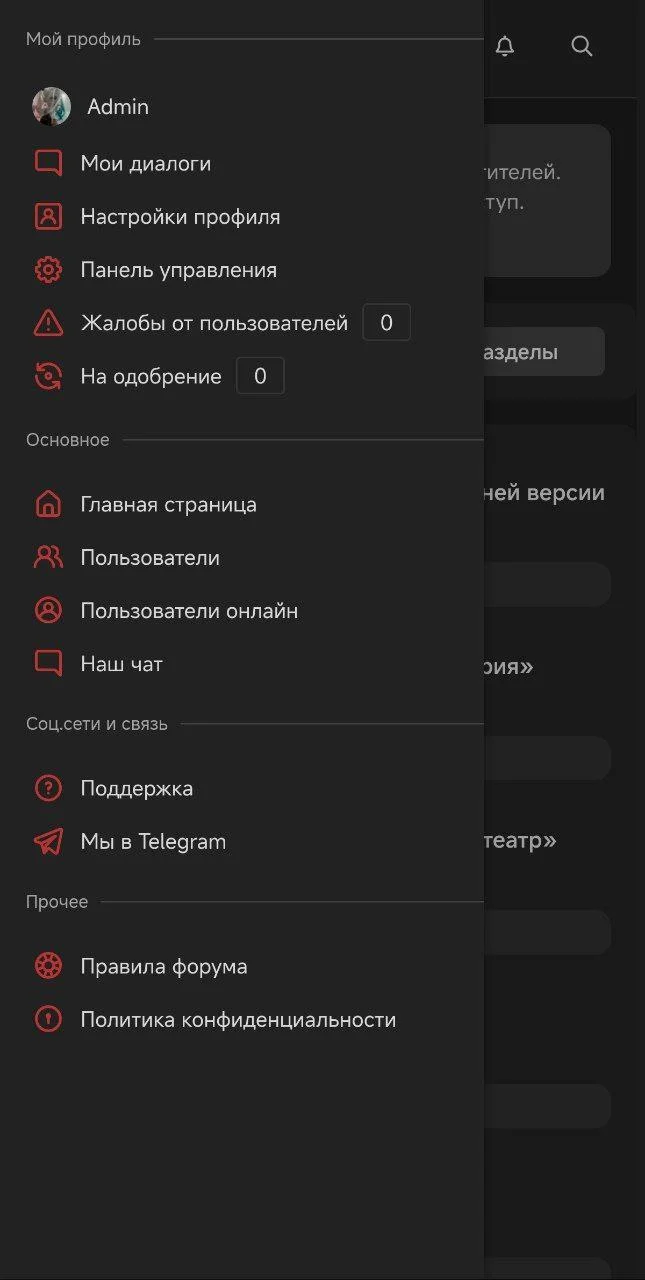Screen dimensions: 645x1280
Task: Open Настройки профиля menu item
Action: (x=180, y=217)
